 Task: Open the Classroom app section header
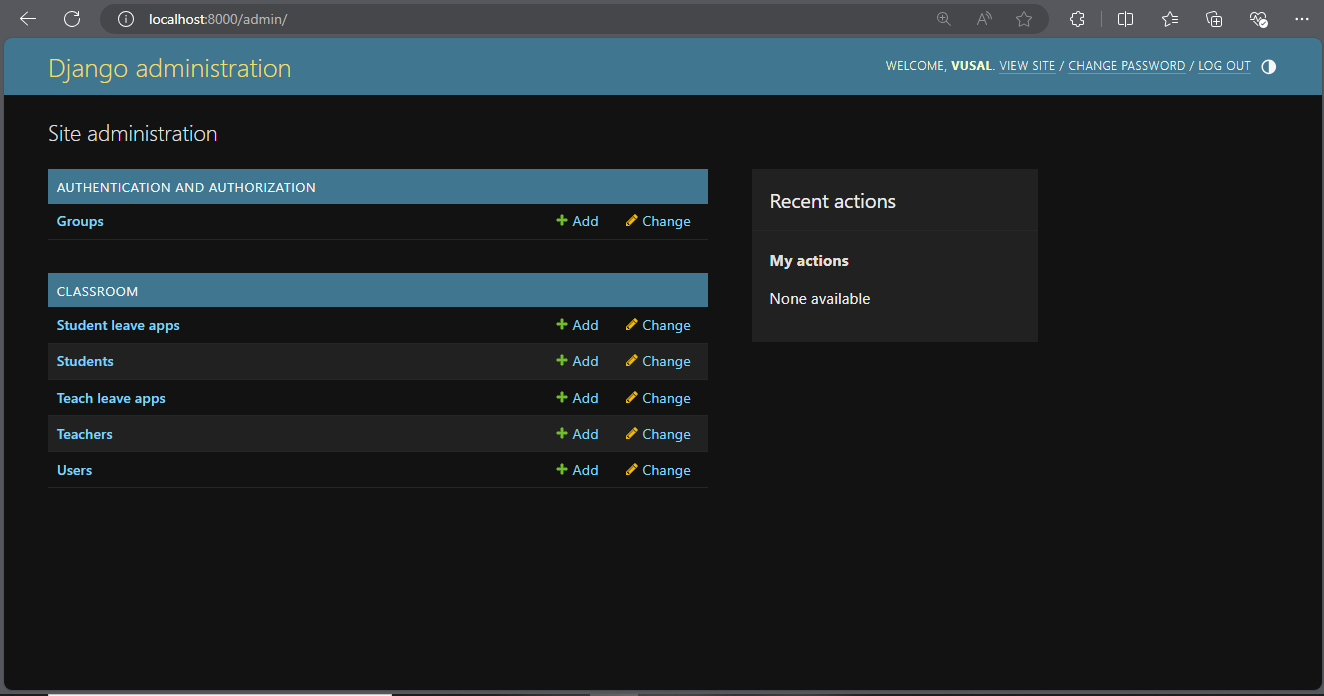point(97,291)
